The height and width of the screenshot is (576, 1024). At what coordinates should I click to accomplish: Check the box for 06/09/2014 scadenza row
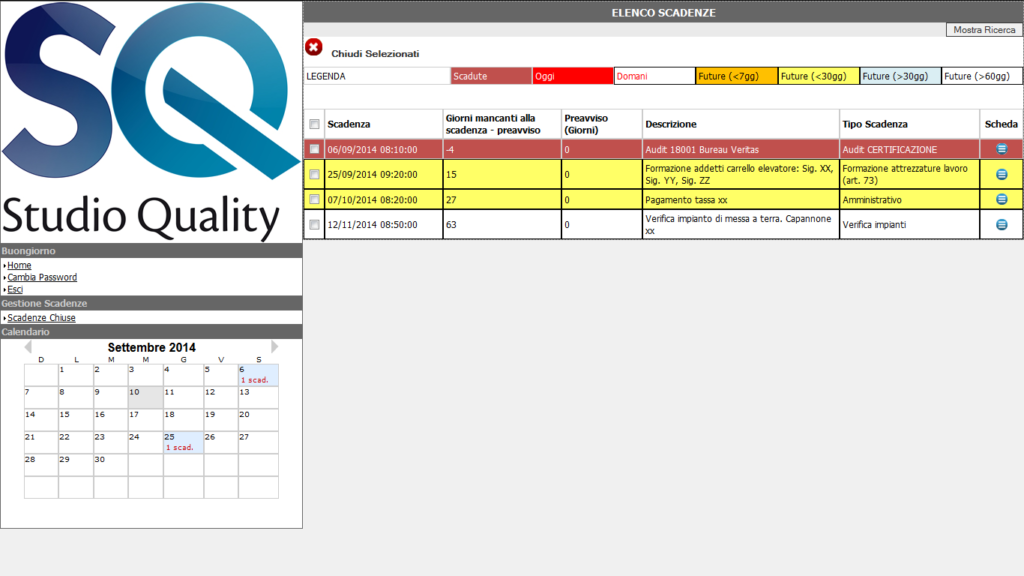(x=314, y=149)
